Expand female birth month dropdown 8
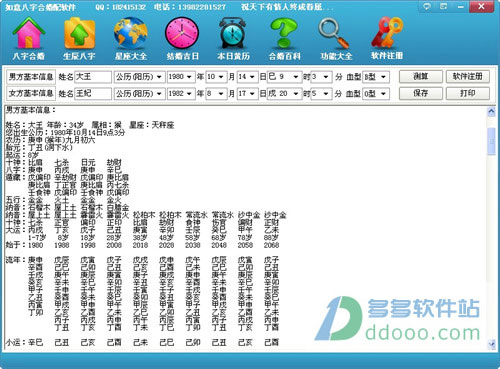 tap(221, 94)
